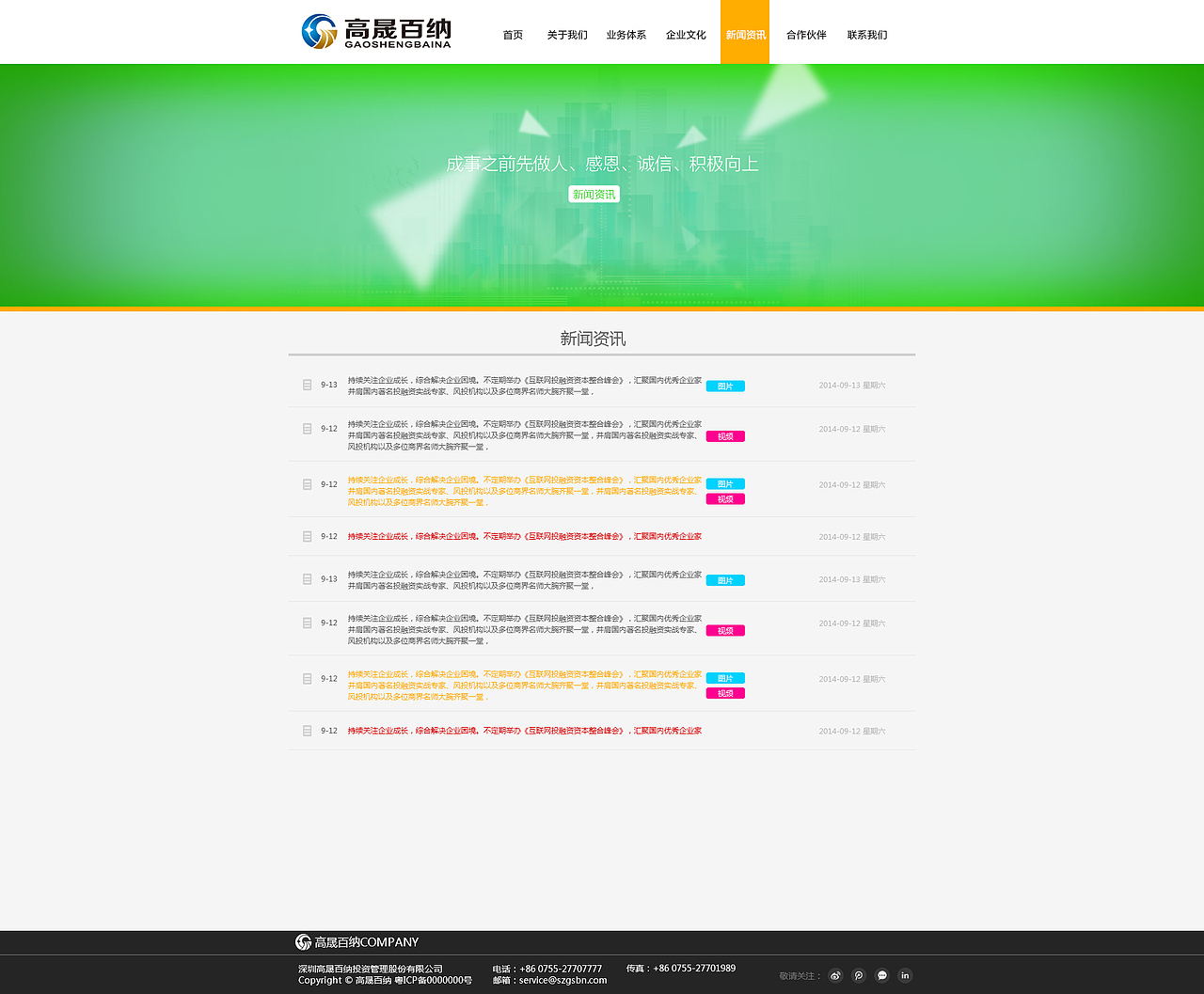
Task: Open the 联系我们 menu item
Action: [x=867, y=35]
